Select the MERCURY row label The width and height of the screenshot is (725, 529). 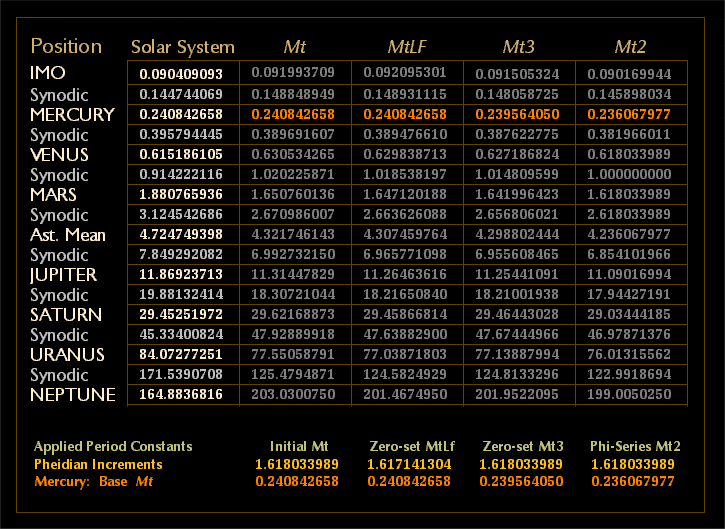click(x=73, y=115)
